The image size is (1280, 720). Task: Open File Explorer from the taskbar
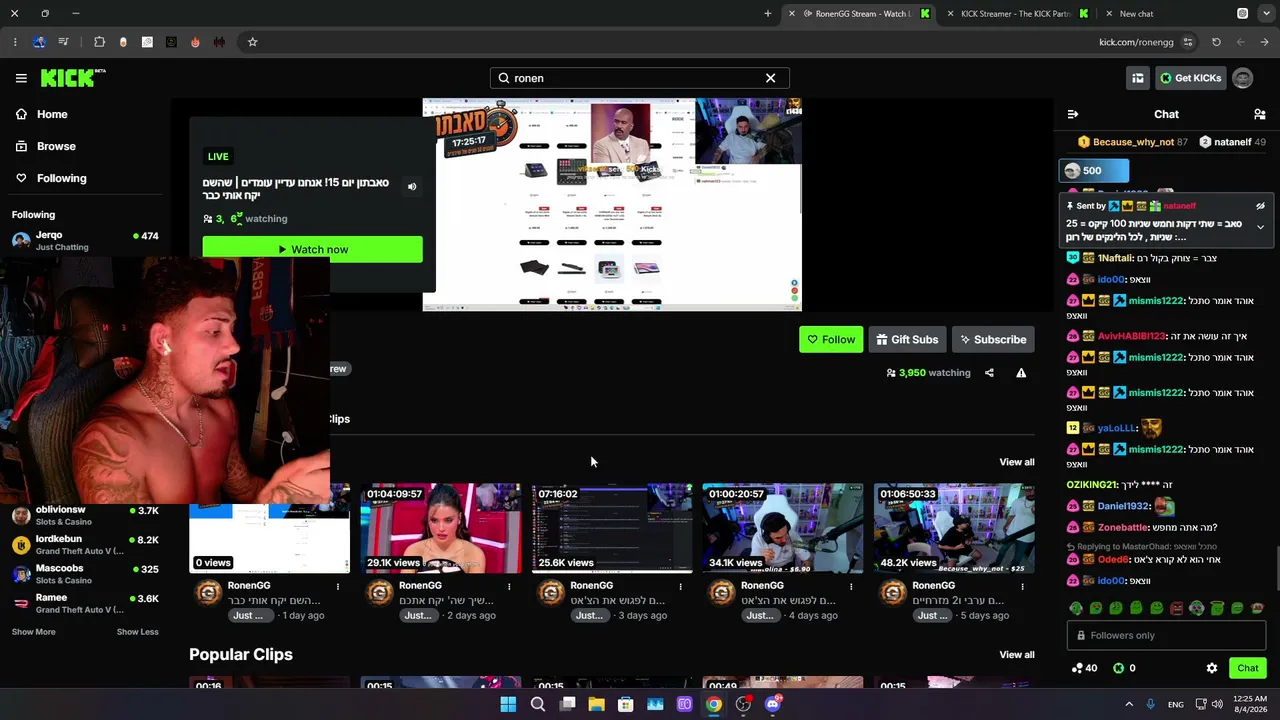[x=596, y=704]
